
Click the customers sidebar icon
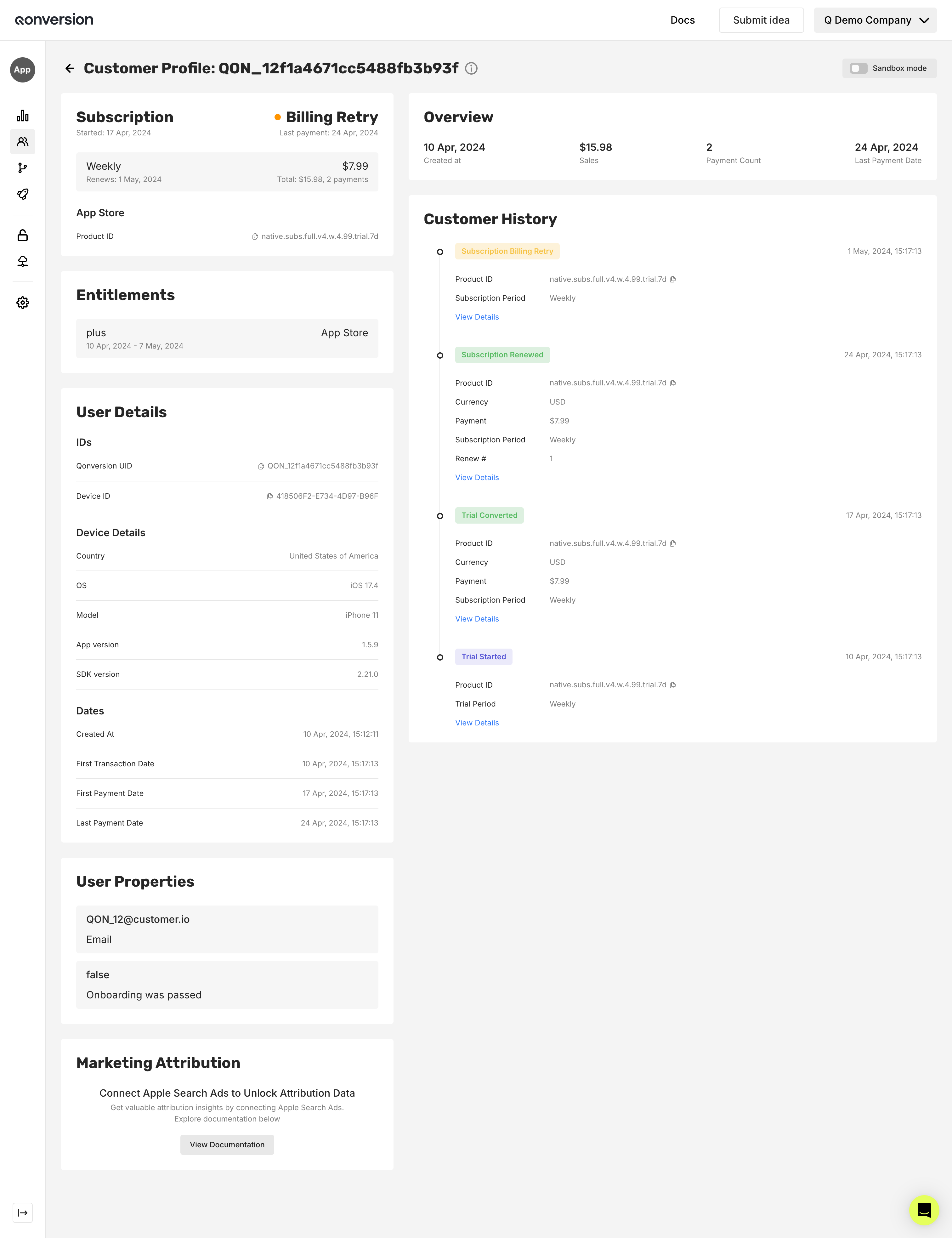(23, 142)
